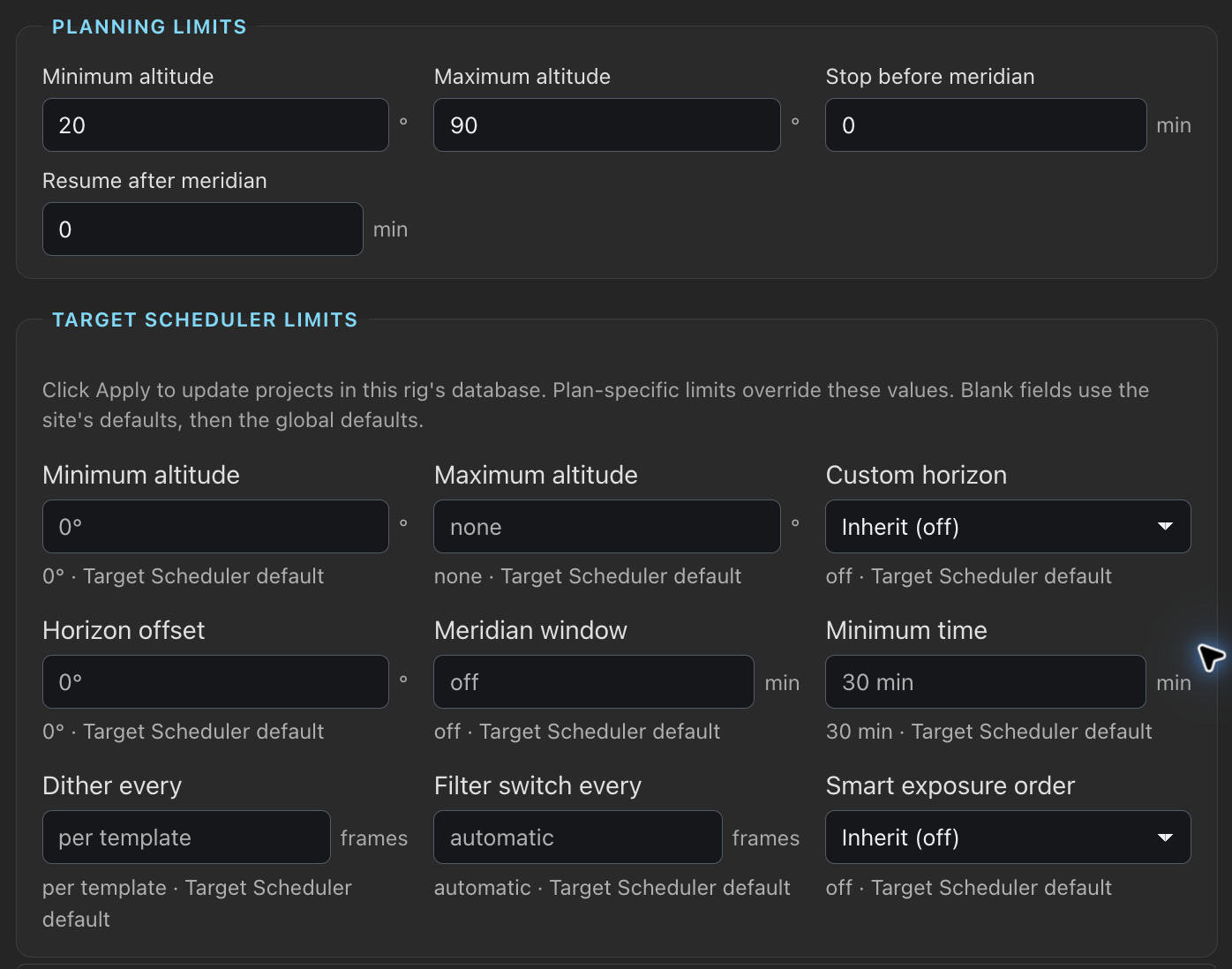Click the 'Click Apply to update projects' description text
1232x969 pixels.
coord(596,405)
